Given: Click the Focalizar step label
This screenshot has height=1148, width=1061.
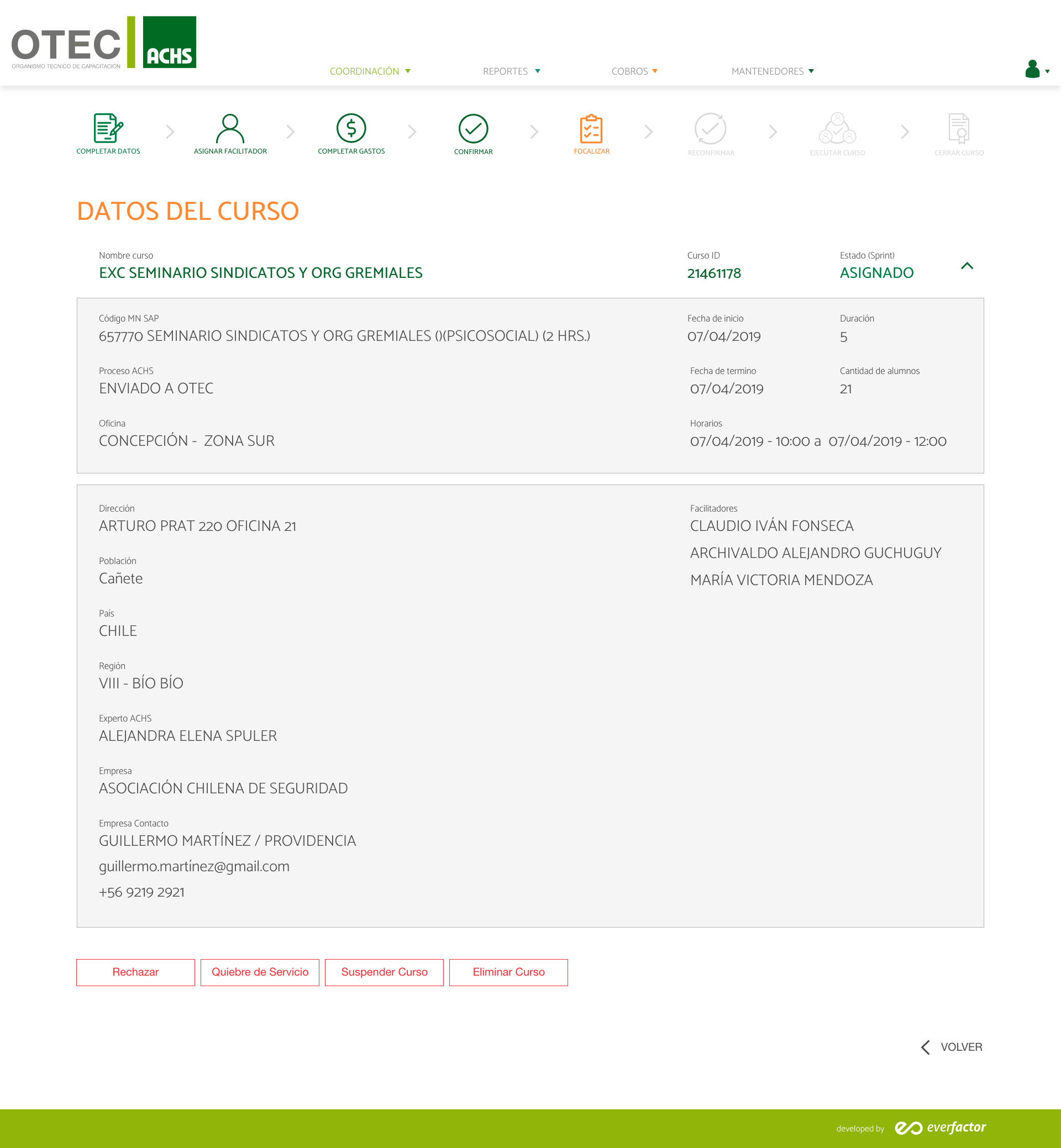Looking at the screenshot, I should [591, 151].
